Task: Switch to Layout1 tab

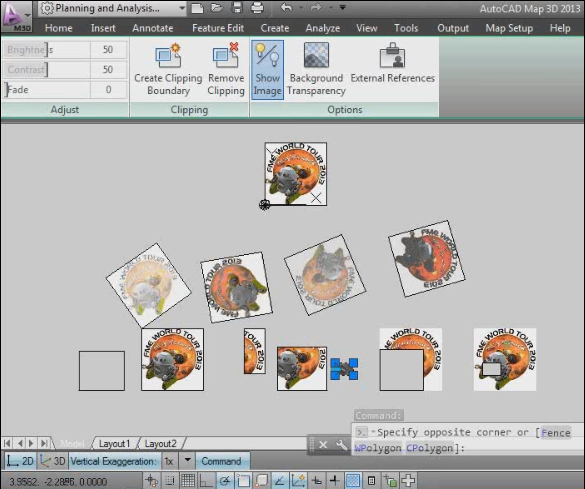Action: [114, 444]
